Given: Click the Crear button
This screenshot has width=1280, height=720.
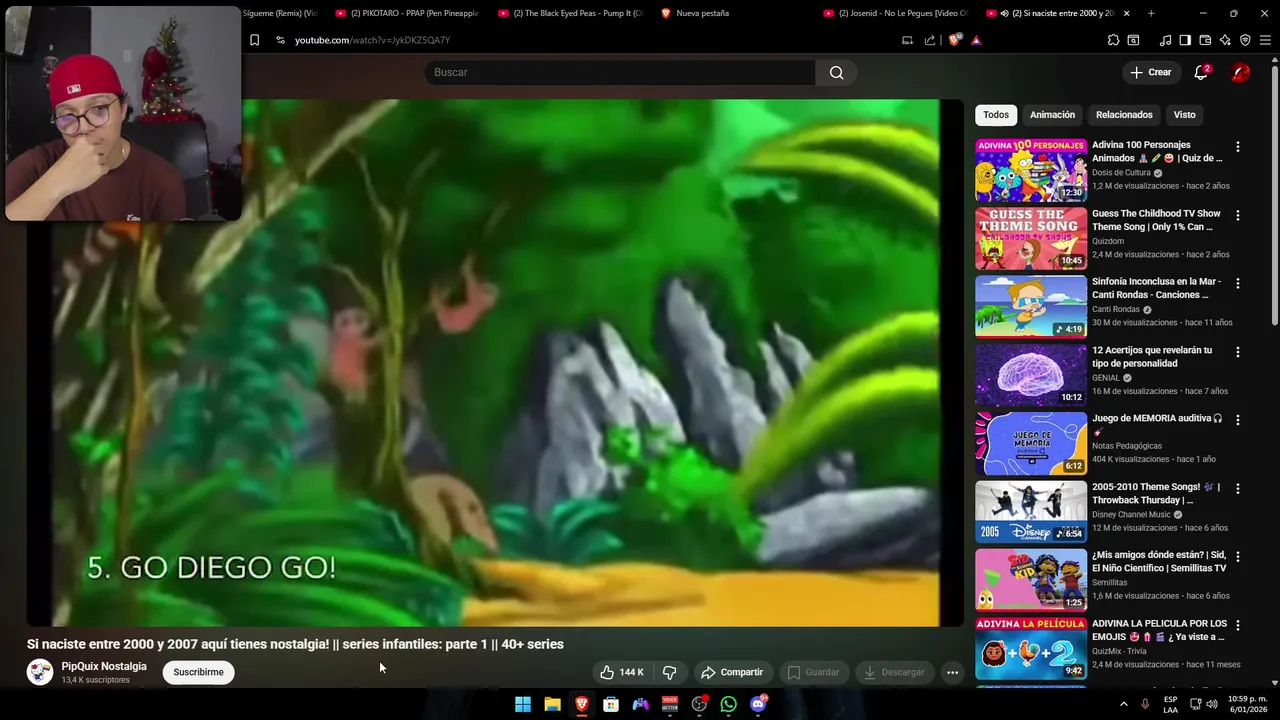Looking at the screenshot, I should coord(1150,72).
